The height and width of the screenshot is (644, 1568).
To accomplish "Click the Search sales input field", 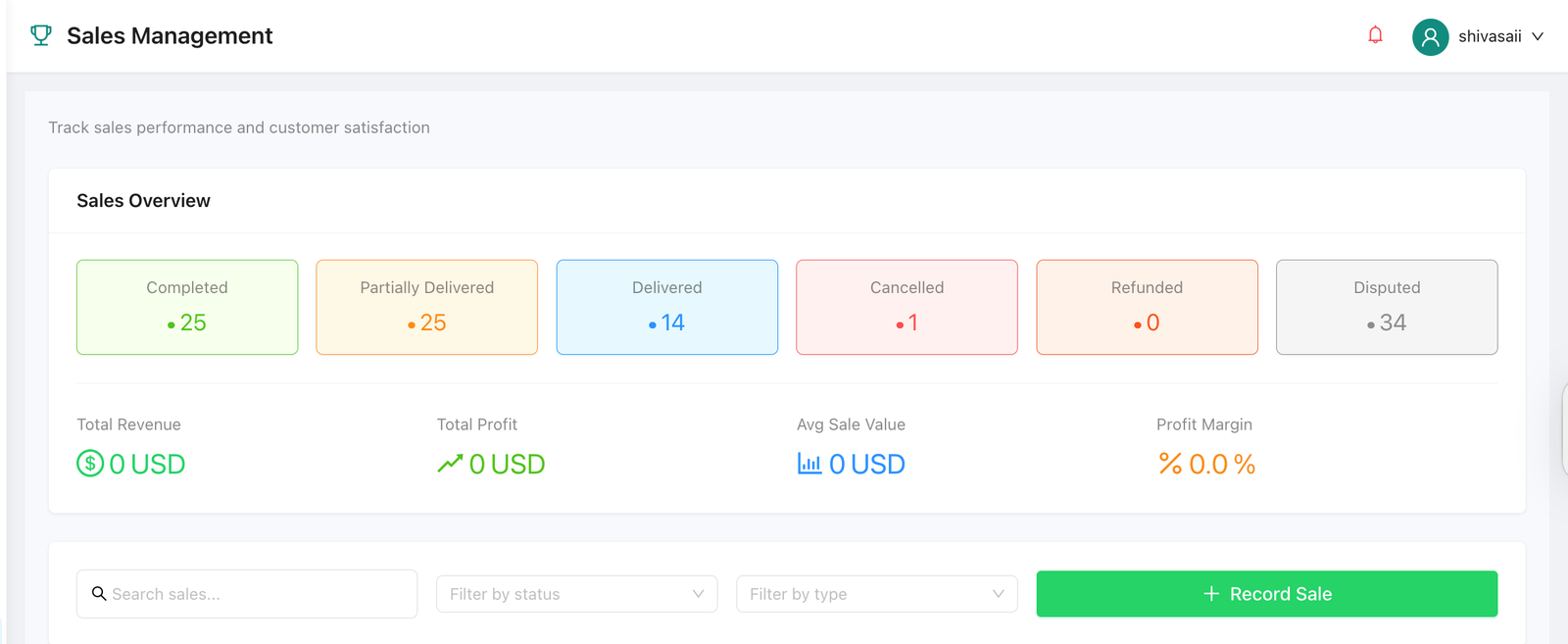I will [x=247, y=593].
